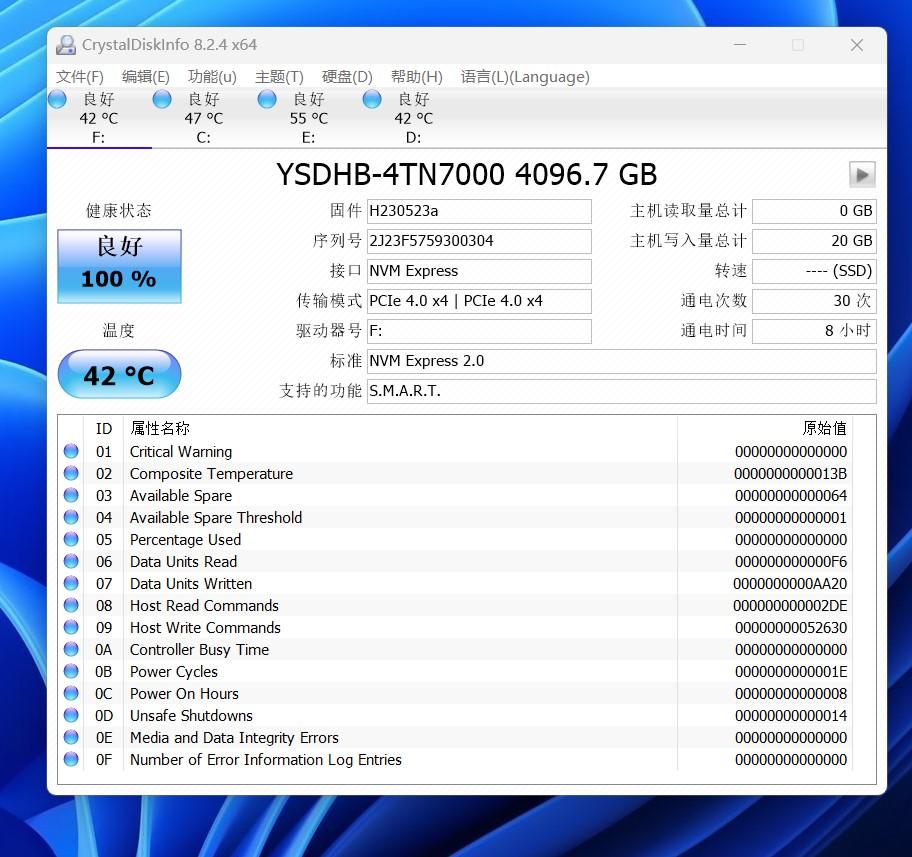Click the status icon of Unsafe Shutdowns row
912x857 pixels.
click(71, 715)
